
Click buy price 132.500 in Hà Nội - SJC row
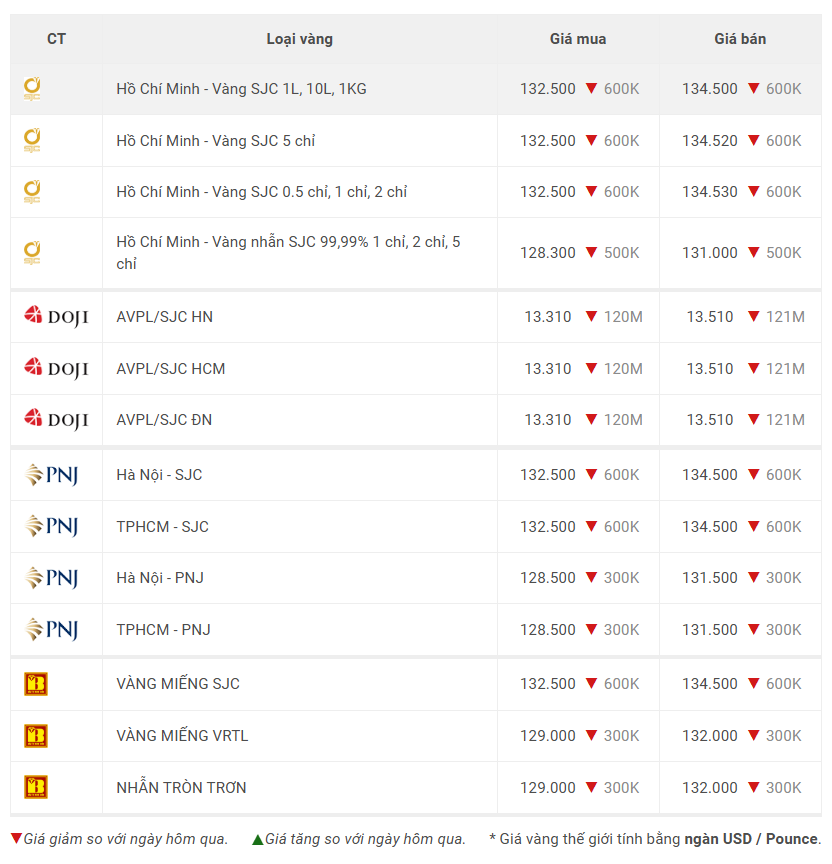[548, 475]
